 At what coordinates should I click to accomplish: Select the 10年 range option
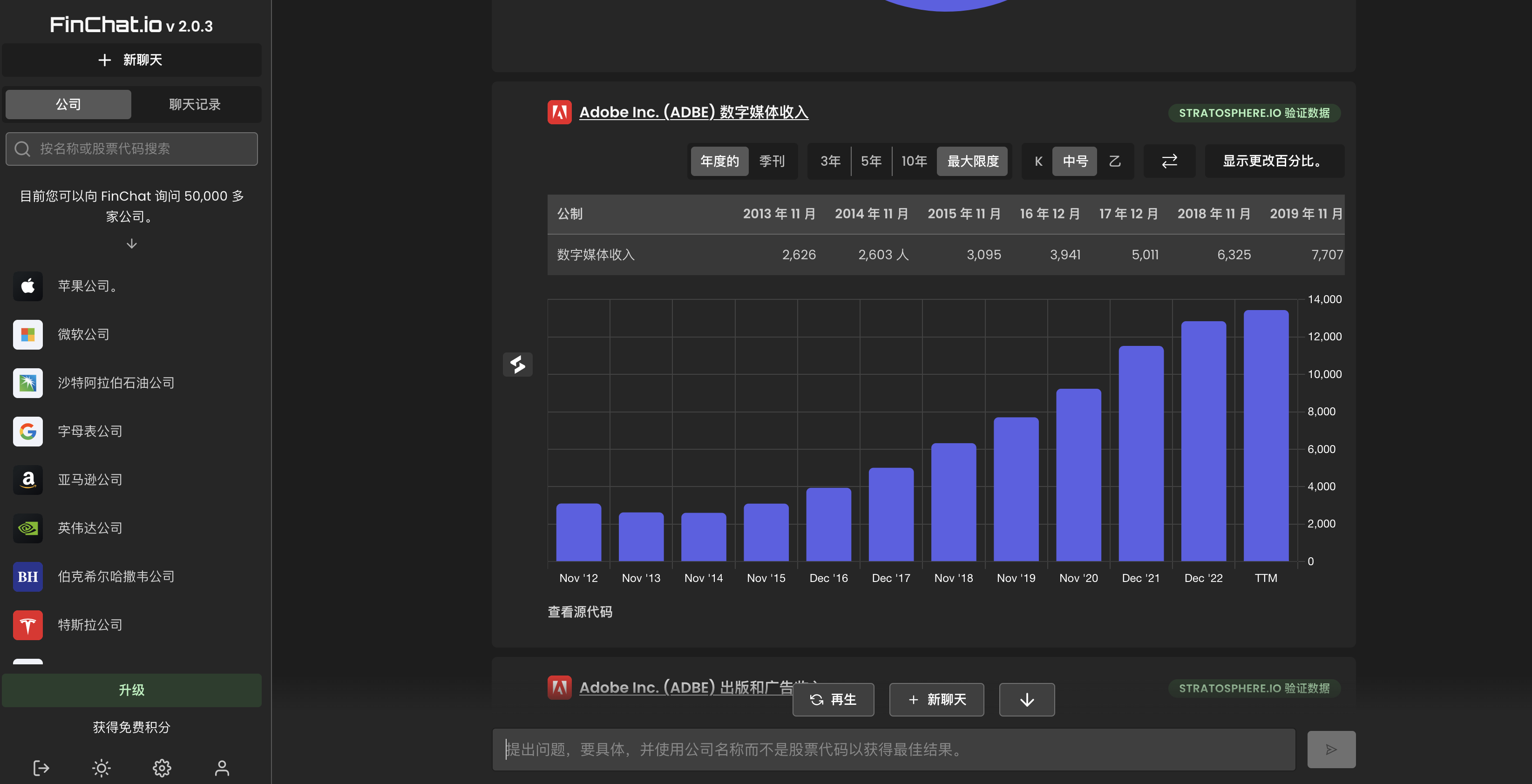(x=914, y=161)
